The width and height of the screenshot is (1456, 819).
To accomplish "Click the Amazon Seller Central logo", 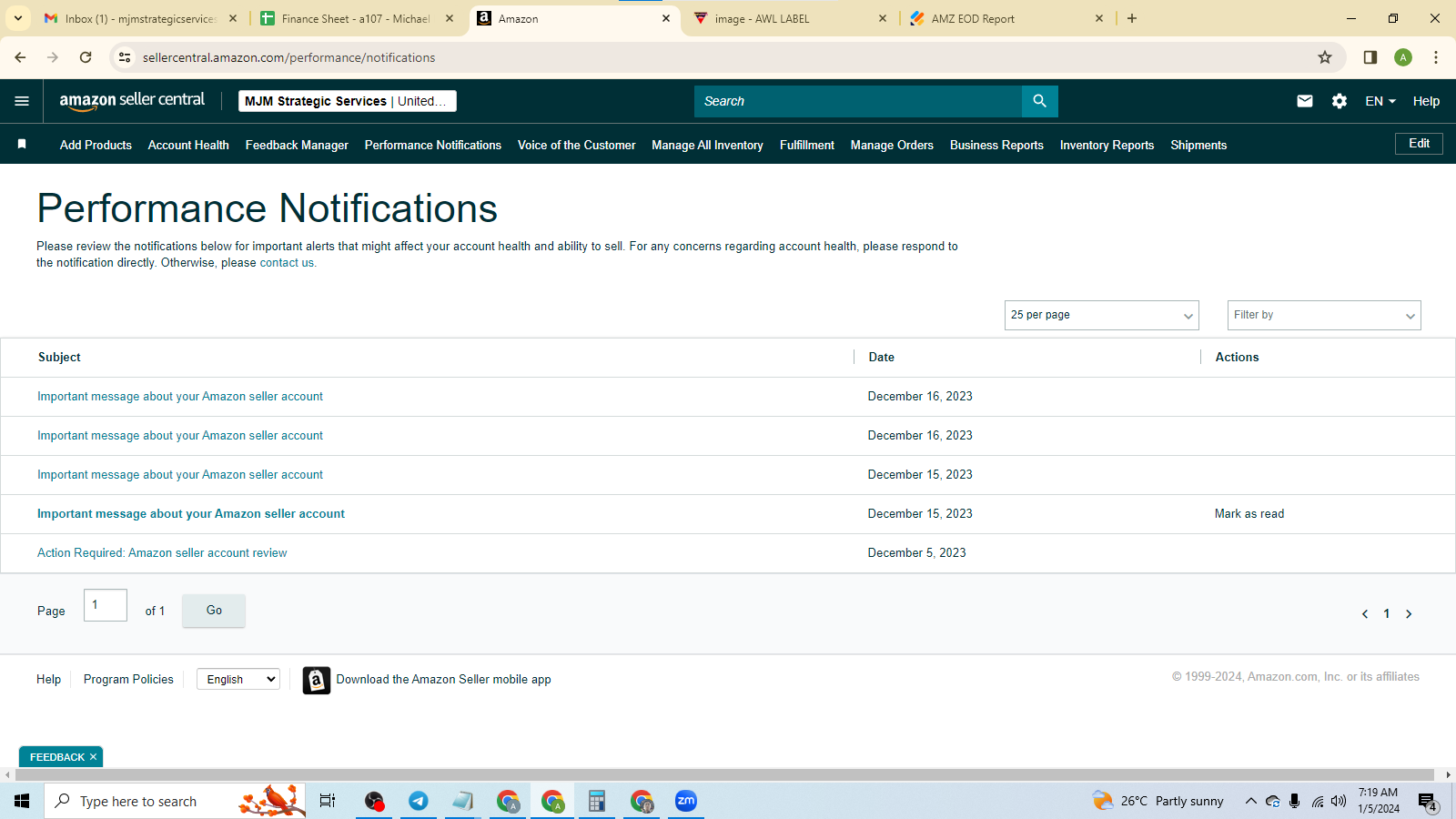I will pos(132,100).
